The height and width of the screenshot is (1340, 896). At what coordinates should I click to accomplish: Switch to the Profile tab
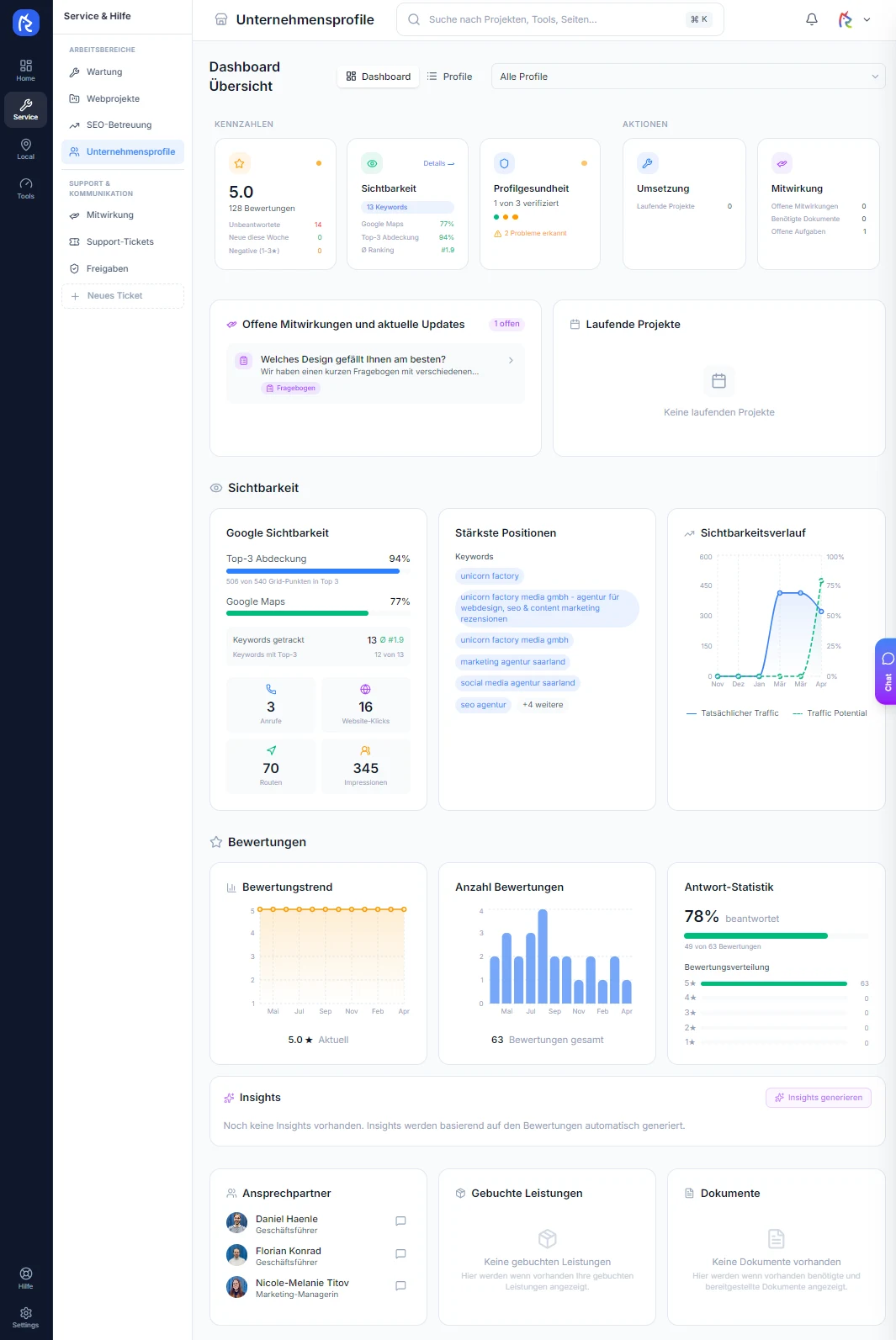point(449,77)
